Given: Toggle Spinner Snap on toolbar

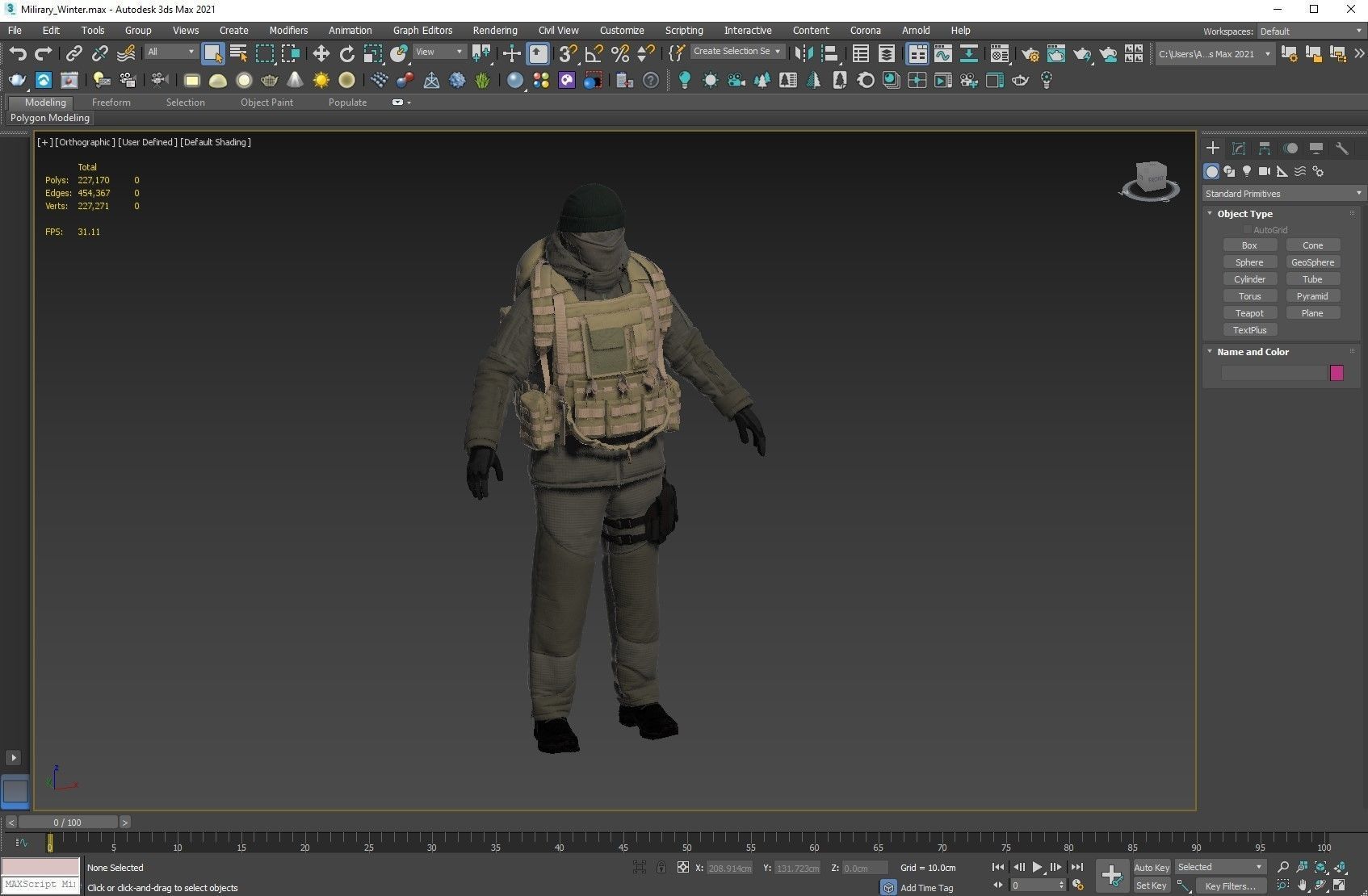Looking at the screenshot, I should (x=645, y=53).
